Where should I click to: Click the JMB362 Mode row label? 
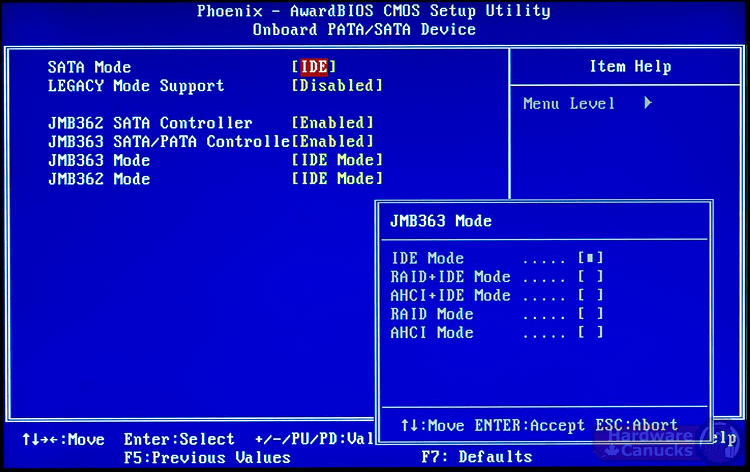[x=99, y=179]
